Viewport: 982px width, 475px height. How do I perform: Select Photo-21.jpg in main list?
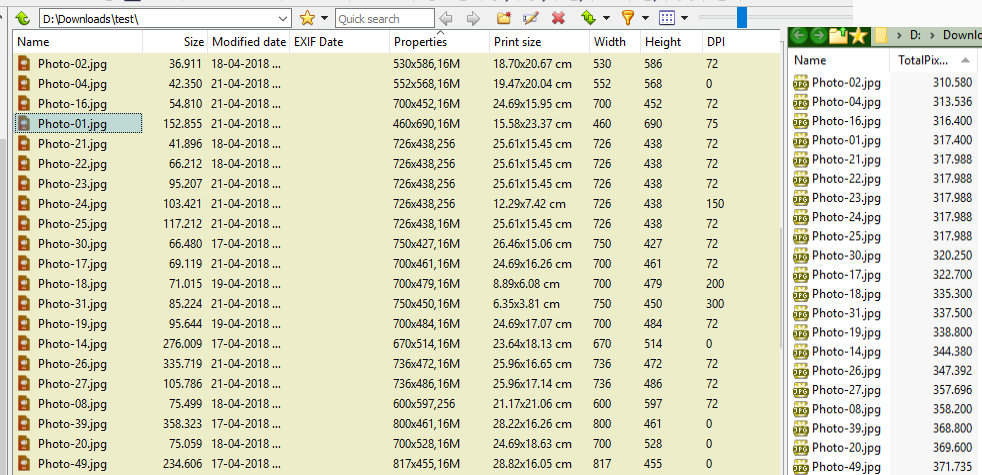click(72, 144)
